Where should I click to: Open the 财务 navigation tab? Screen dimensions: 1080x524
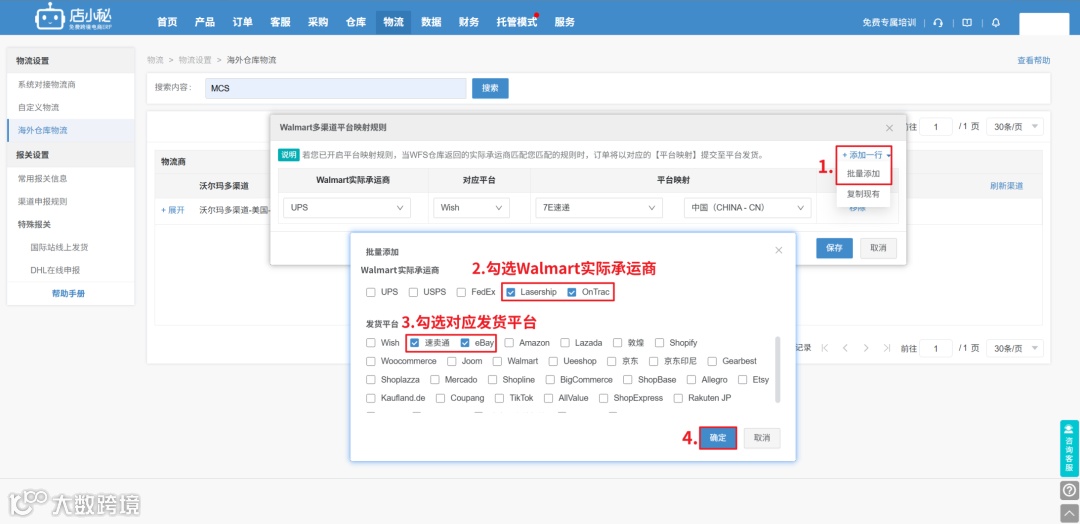pyautogui.click(x=468, y=22)
